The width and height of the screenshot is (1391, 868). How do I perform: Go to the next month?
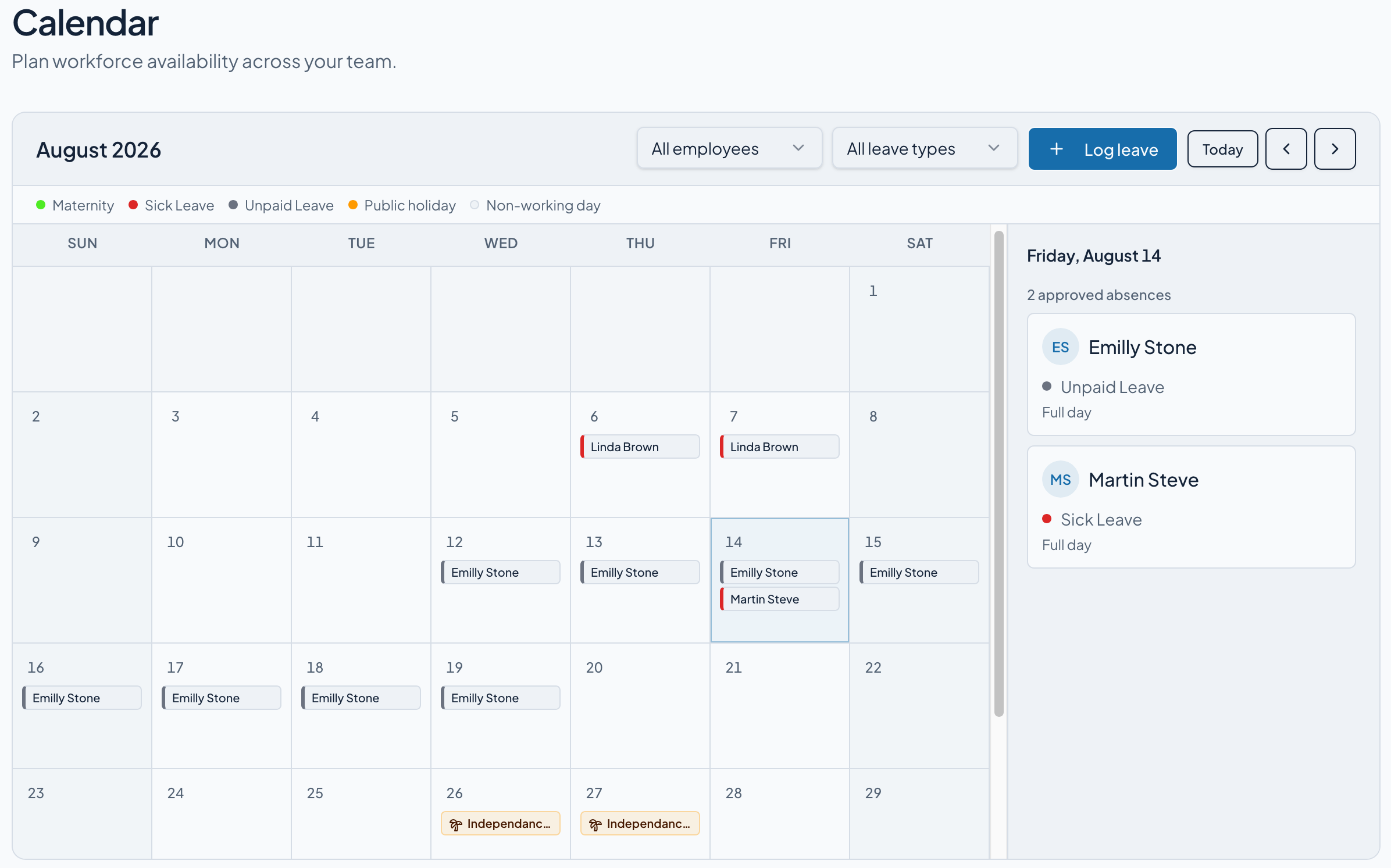point(1335,149)
